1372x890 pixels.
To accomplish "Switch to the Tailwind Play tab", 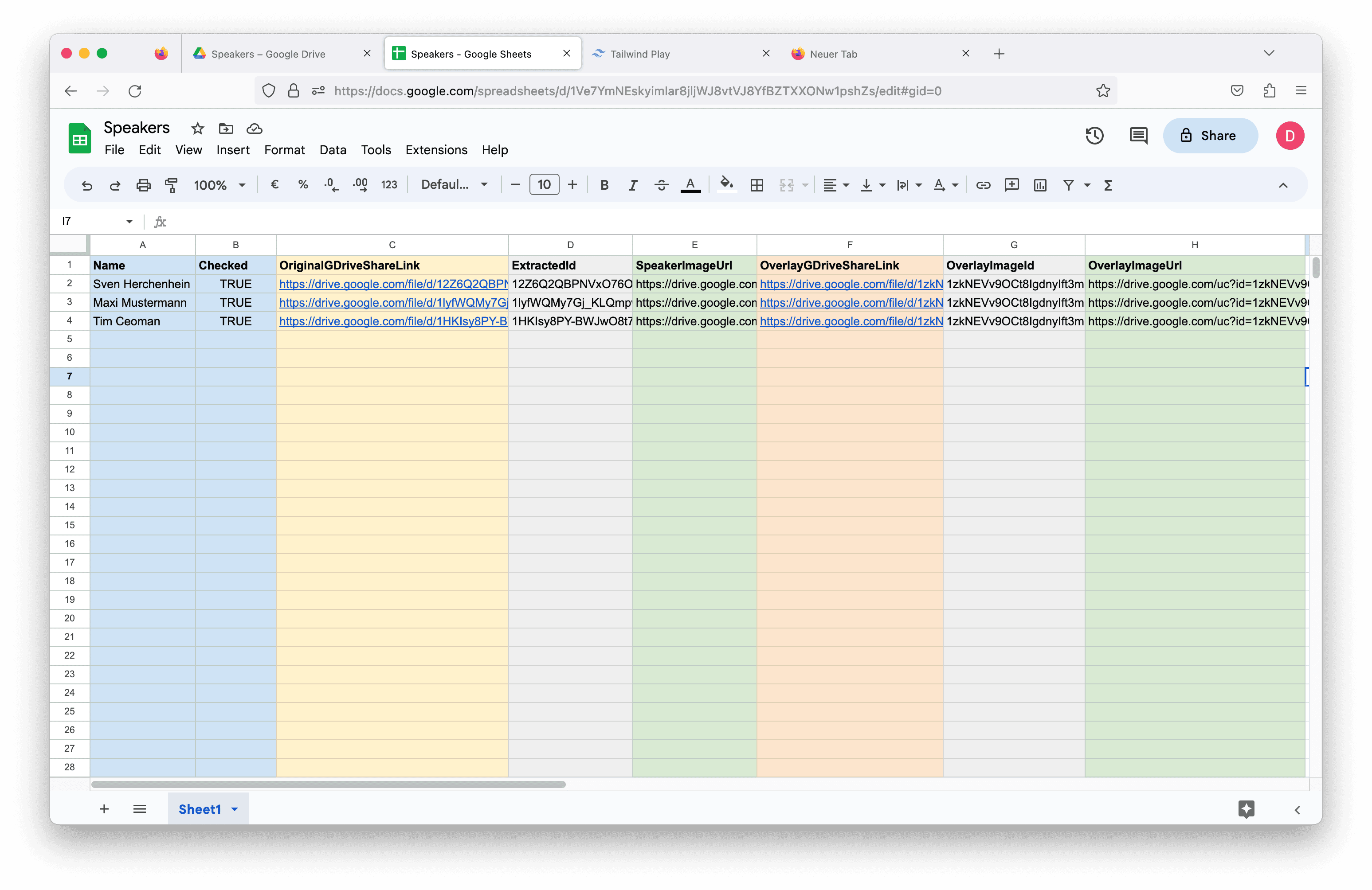I will [640, 54].
